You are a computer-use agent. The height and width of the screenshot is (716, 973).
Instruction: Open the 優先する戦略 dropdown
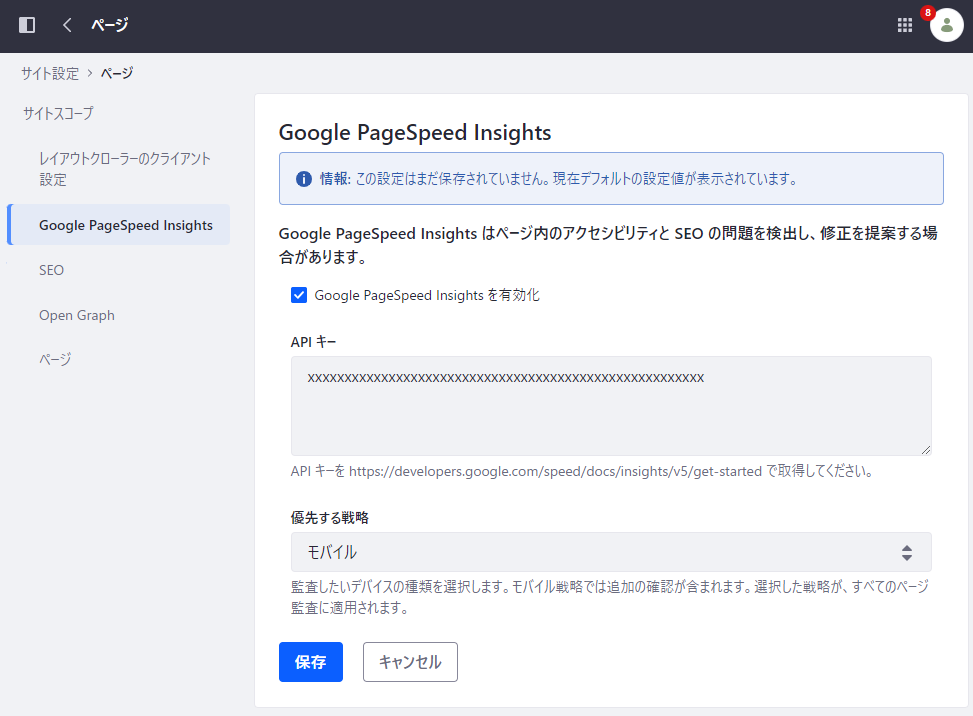tap(610, 552)
